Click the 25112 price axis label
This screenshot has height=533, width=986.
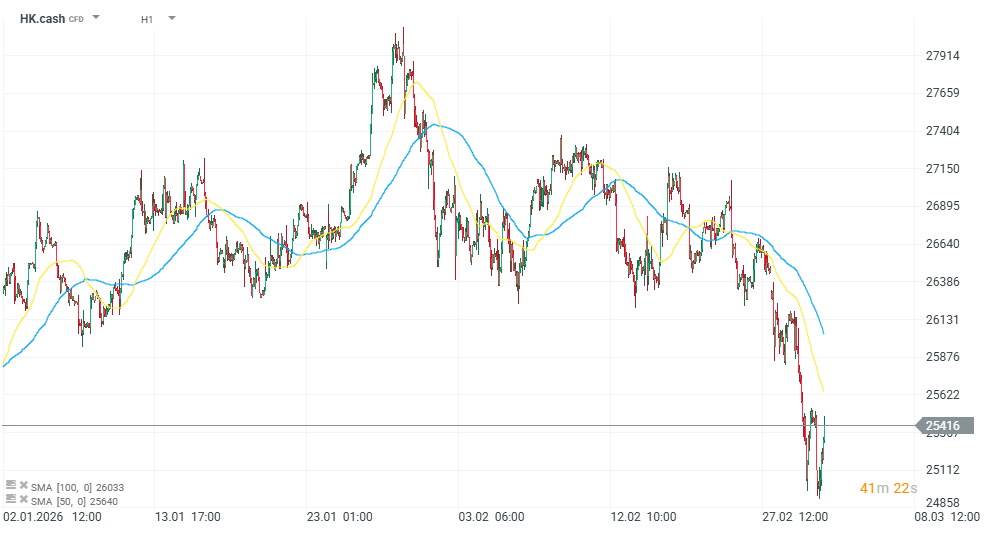pyautogui.click(x=943, y=470)
